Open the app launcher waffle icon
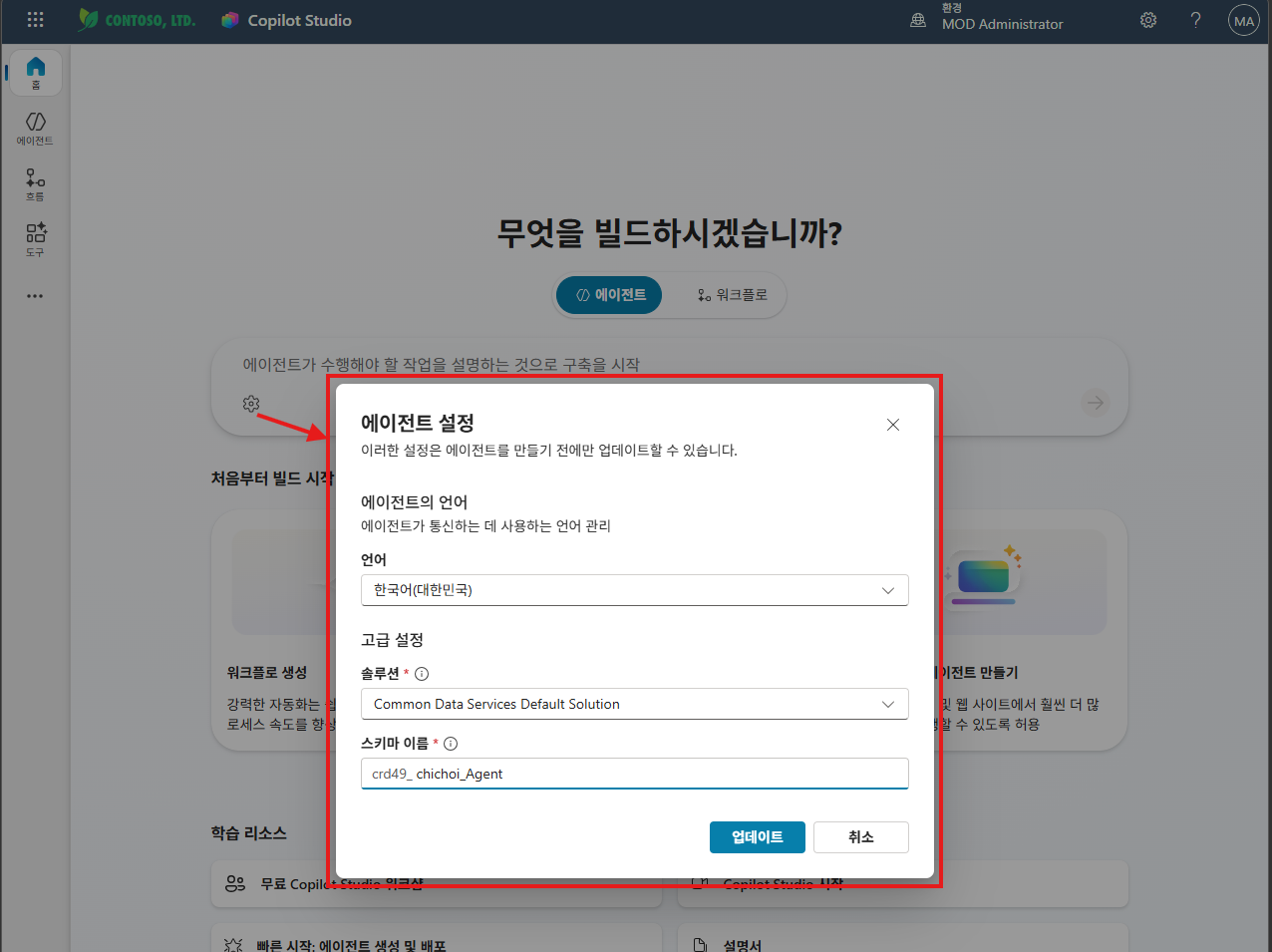This screenshot has height=952, width=1272. pyautogui.click(x=35, y=20)
